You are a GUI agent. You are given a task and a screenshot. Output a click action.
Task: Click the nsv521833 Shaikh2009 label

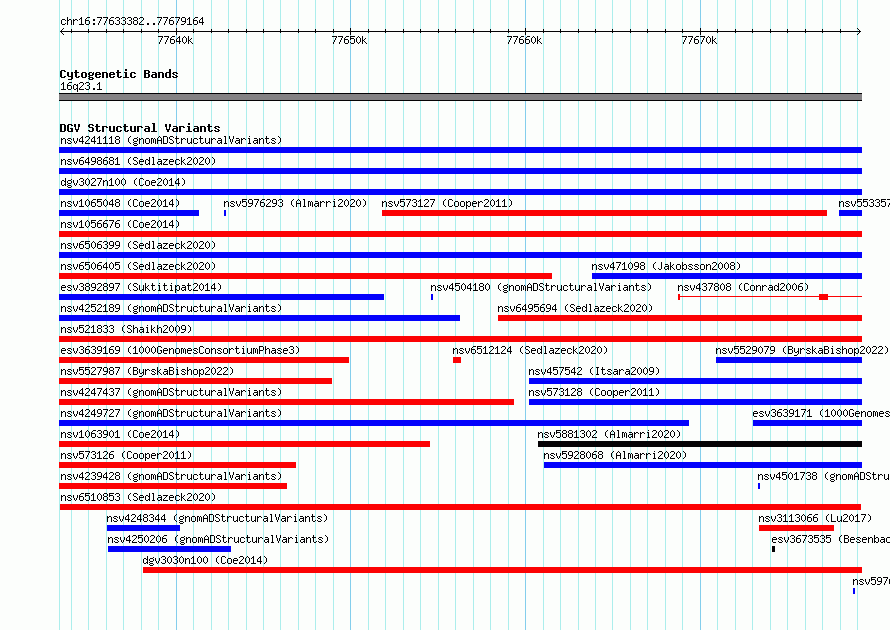click(126, 329)
